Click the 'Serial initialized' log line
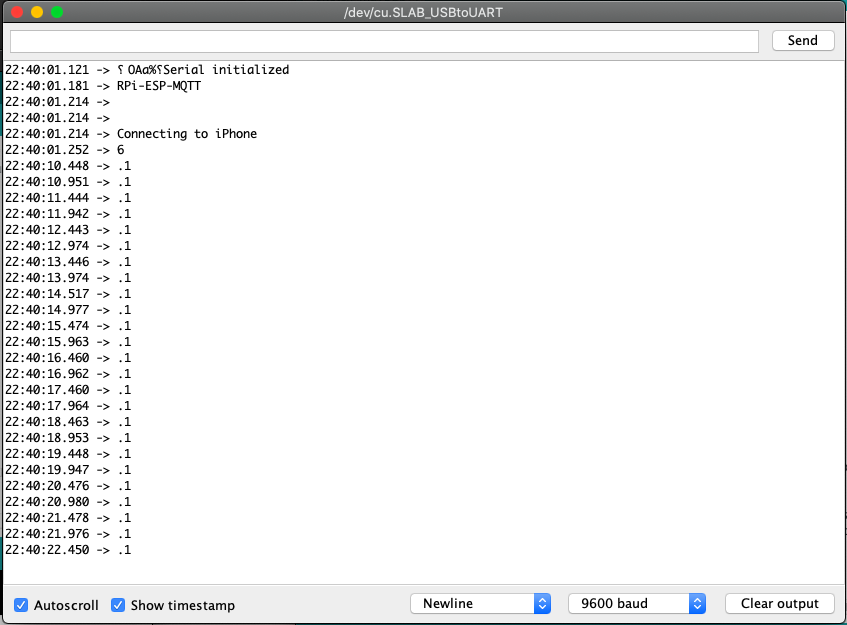Image resolution: width=847 pixels, height=625 pixels. click(x=147, y=70)
